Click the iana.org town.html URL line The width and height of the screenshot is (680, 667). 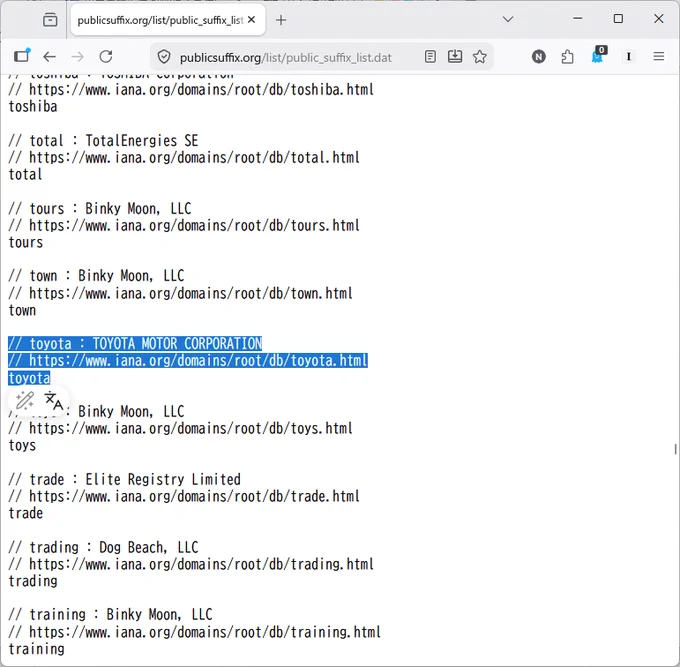pos(180,294)
